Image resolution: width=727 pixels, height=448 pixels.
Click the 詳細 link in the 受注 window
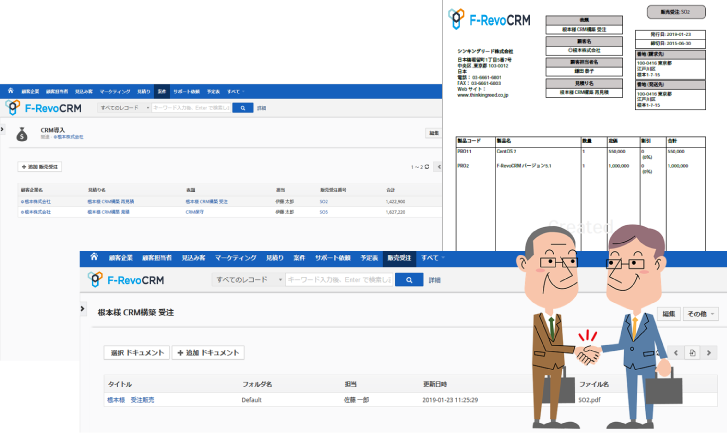[x=434, y=280]
